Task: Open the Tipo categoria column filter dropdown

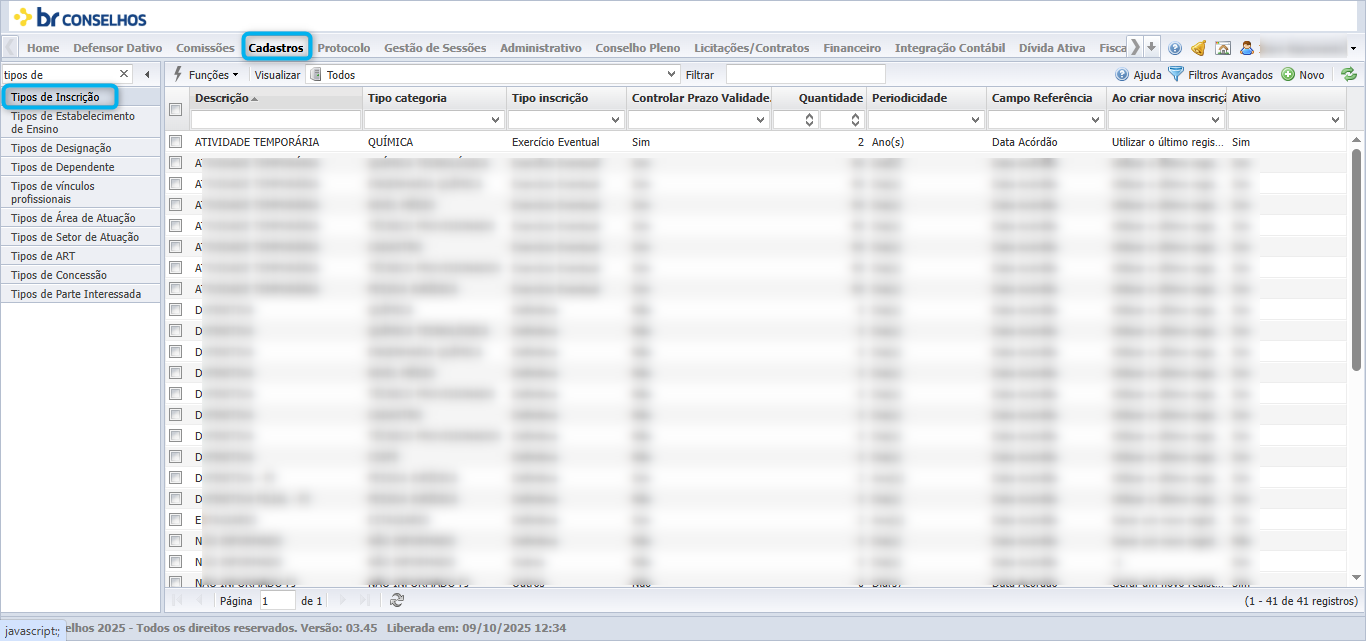Action: (496, 120)
